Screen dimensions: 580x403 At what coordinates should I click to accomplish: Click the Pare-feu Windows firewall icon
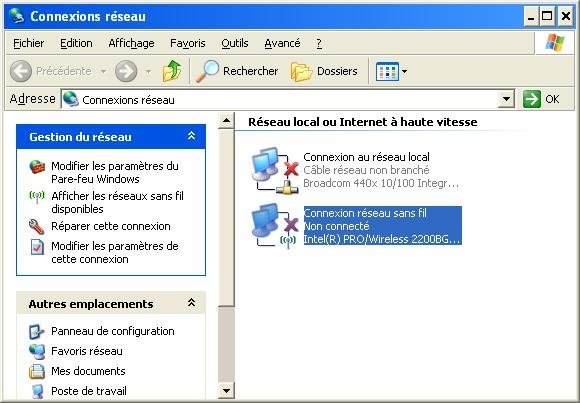[x=37, y=167]
